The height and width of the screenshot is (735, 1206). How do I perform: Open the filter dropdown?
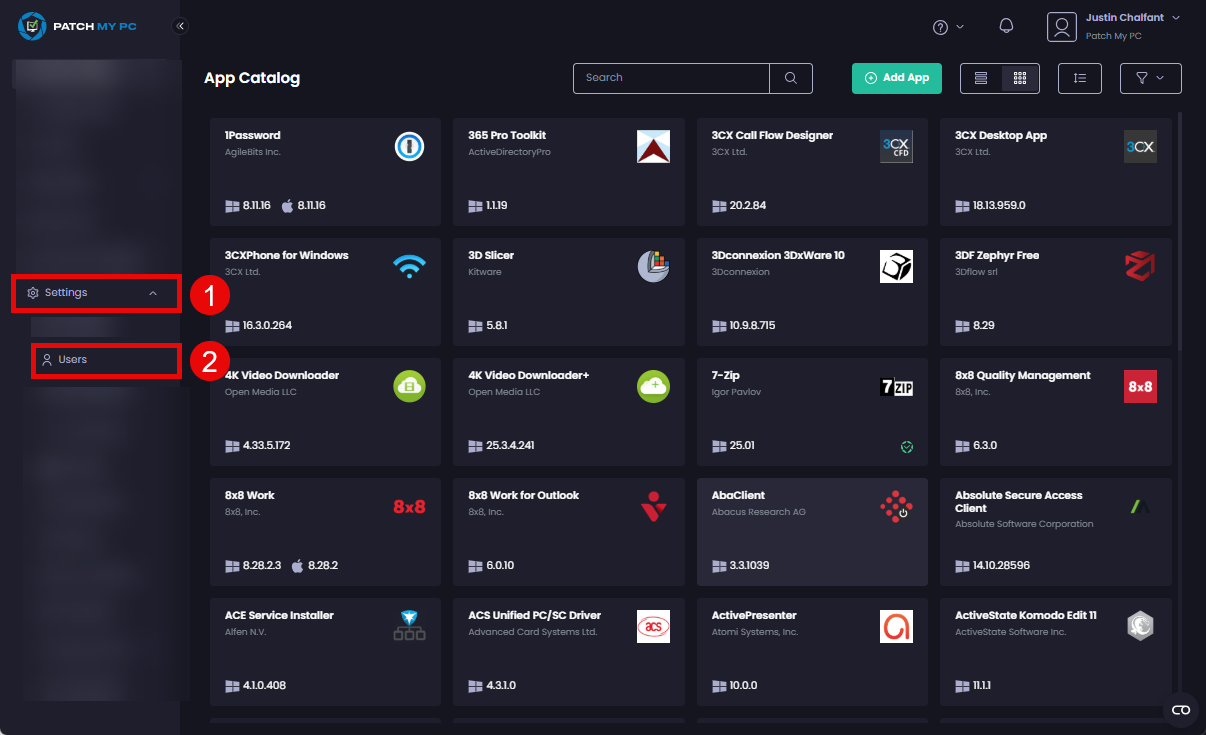1150,78
